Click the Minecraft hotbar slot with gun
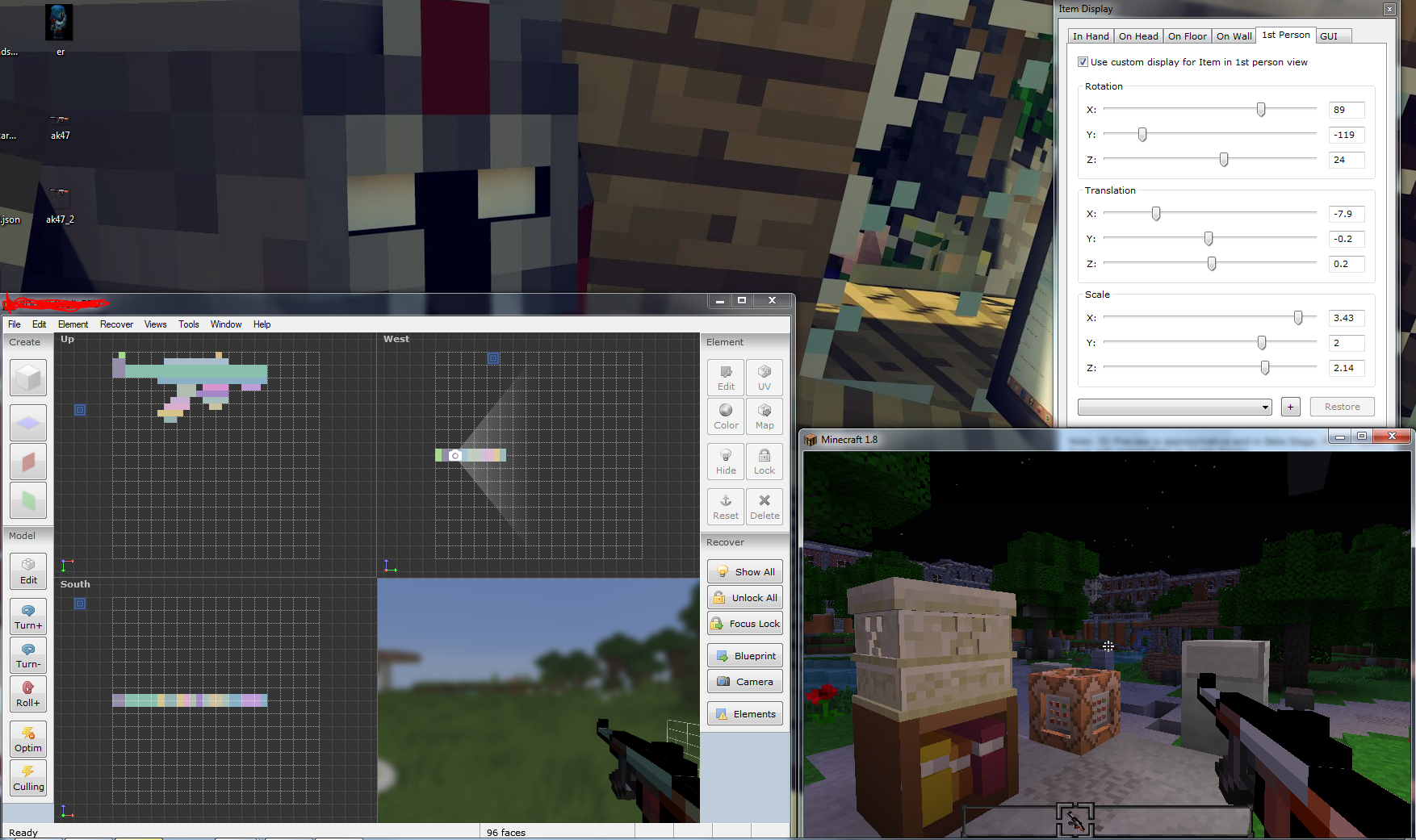 pos(1075,820)
